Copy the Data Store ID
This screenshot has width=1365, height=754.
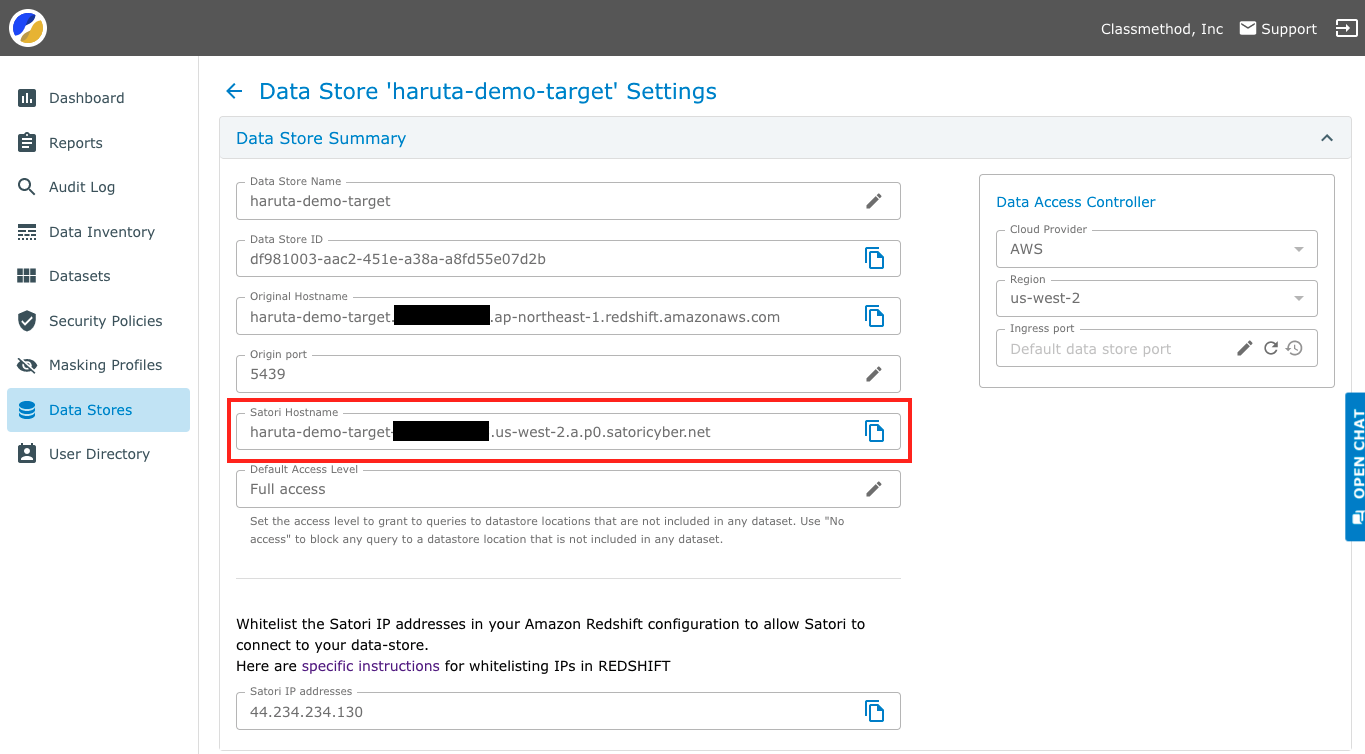pyautogui.click(x=875, y=258)
